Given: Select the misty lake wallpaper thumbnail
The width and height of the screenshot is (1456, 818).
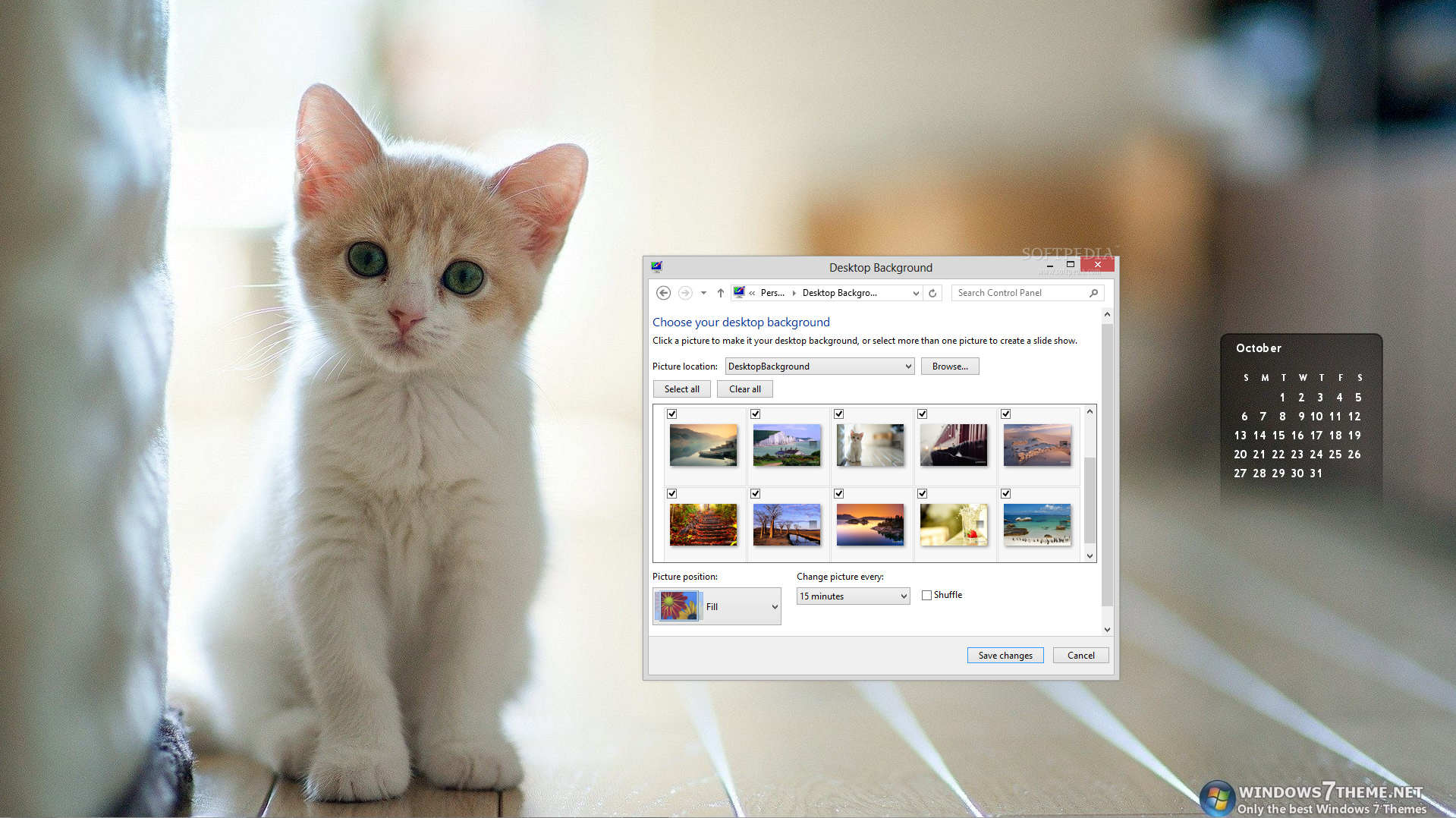Looking at the screenshot, I should click(703, 445).
